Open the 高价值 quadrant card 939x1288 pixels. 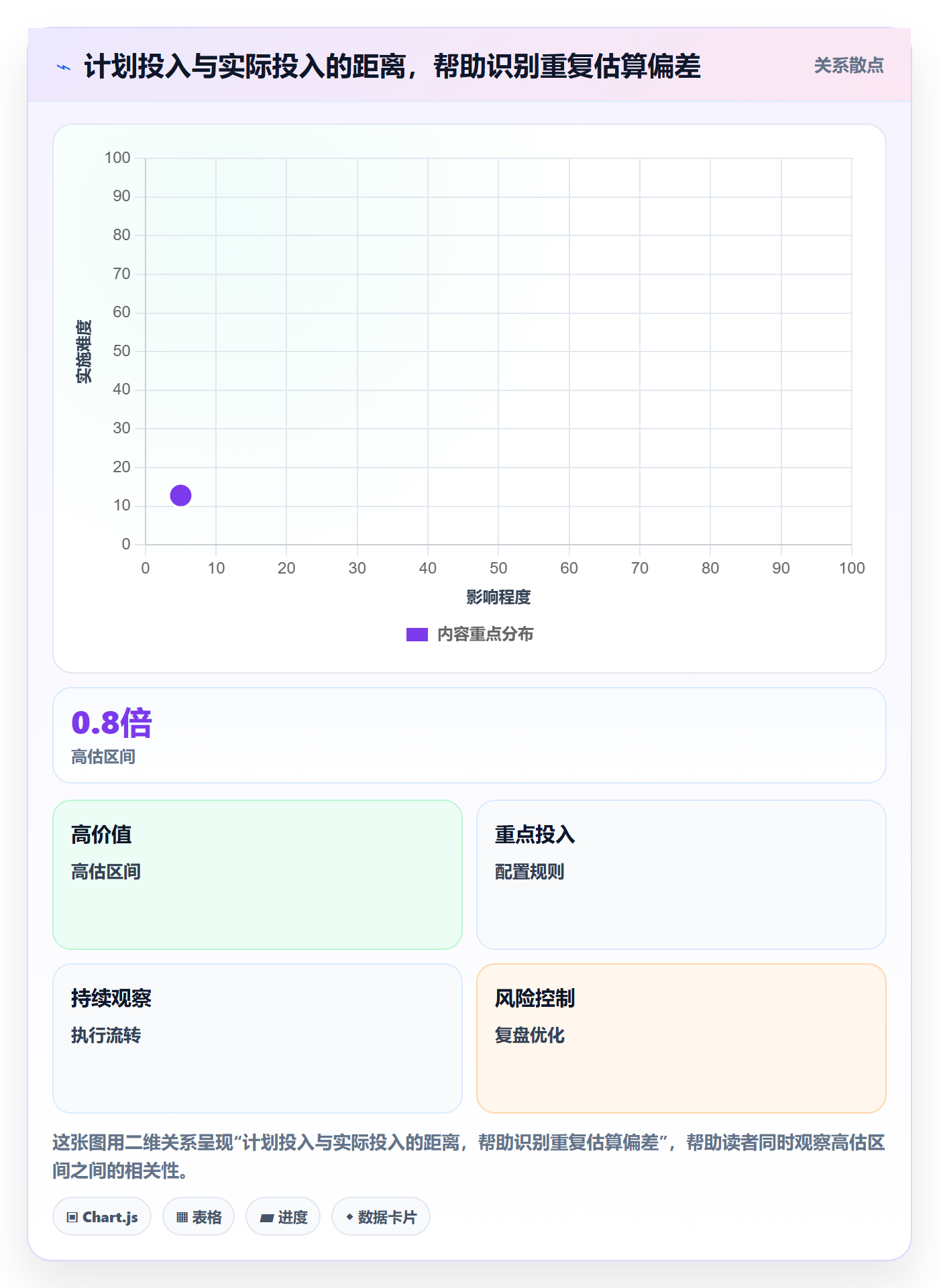coord(258,875)
